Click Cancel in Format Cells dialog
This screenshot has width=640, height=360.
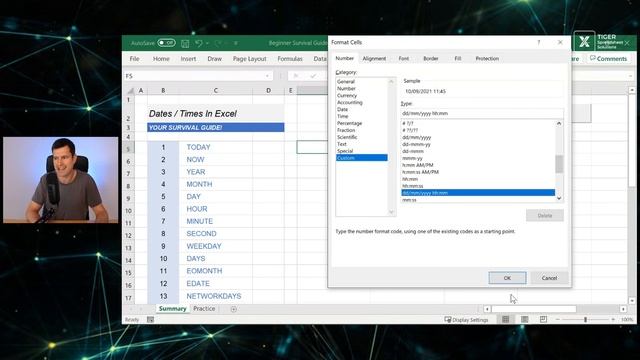click(x=549, y=278)
